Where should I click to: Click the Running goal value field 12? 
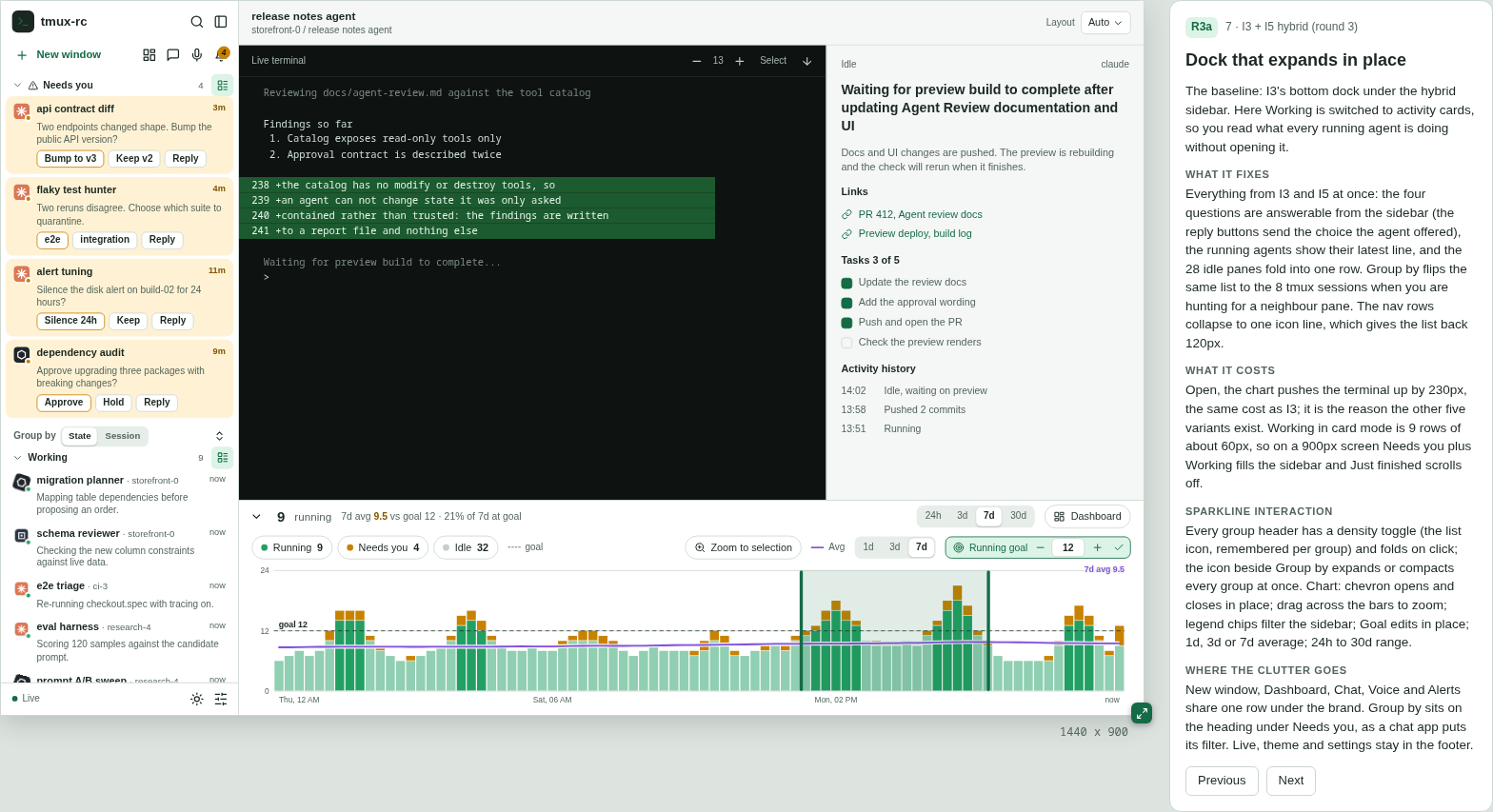pyautogui.click(x=1068, y=547)
